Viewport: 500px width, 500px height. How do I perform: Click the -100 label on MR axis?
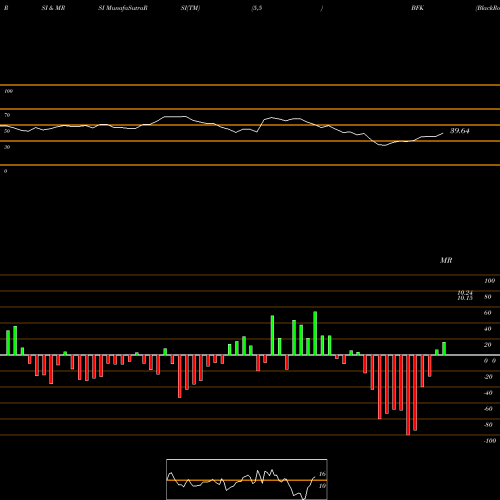pyautogui.click(x=490, y=441)
